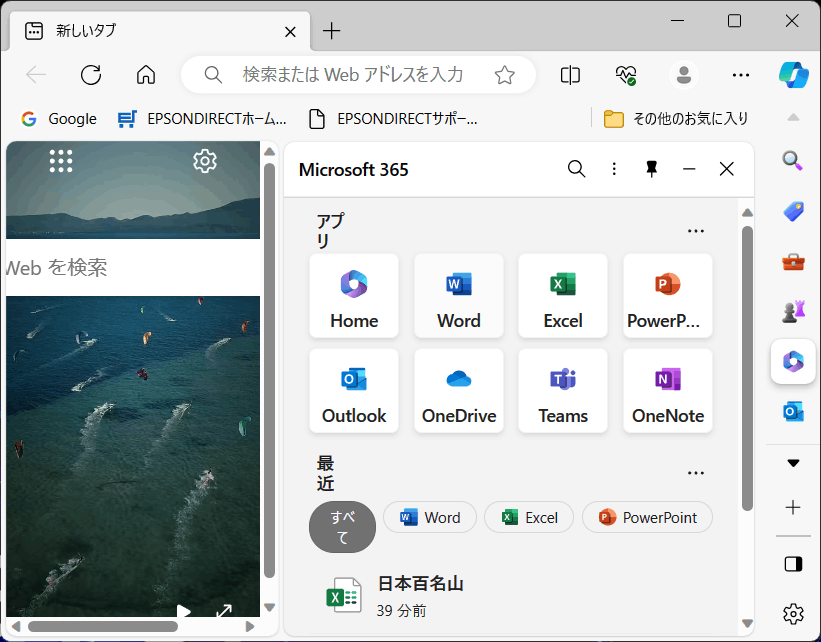Toggle sidebar visibility icon

pos(793,564)
